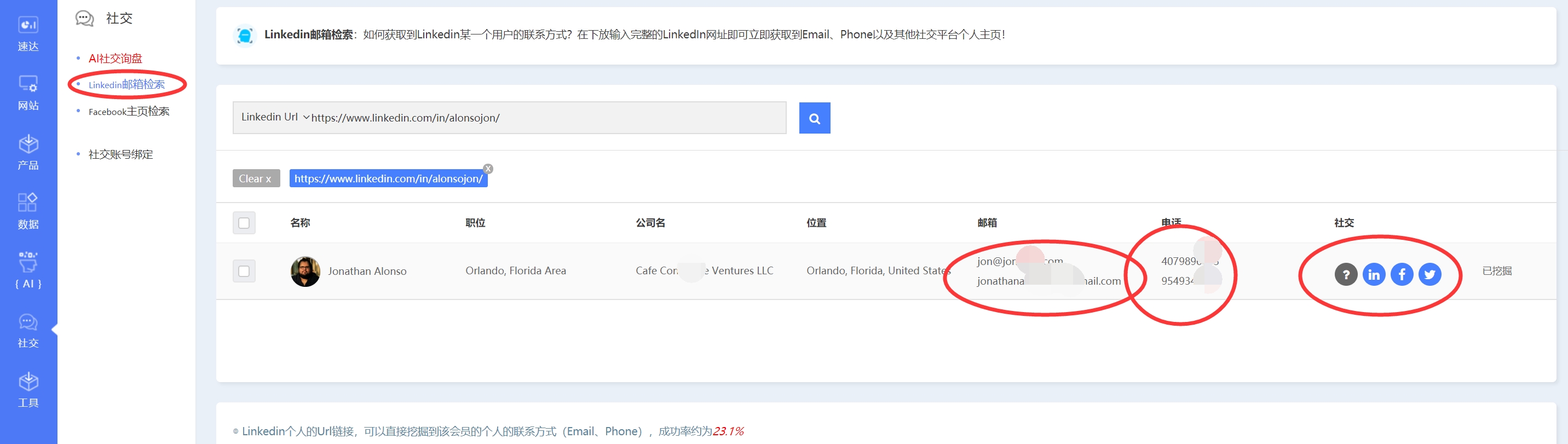
Task: Open the { AI } sidebar section
Action: coord(28,270)
